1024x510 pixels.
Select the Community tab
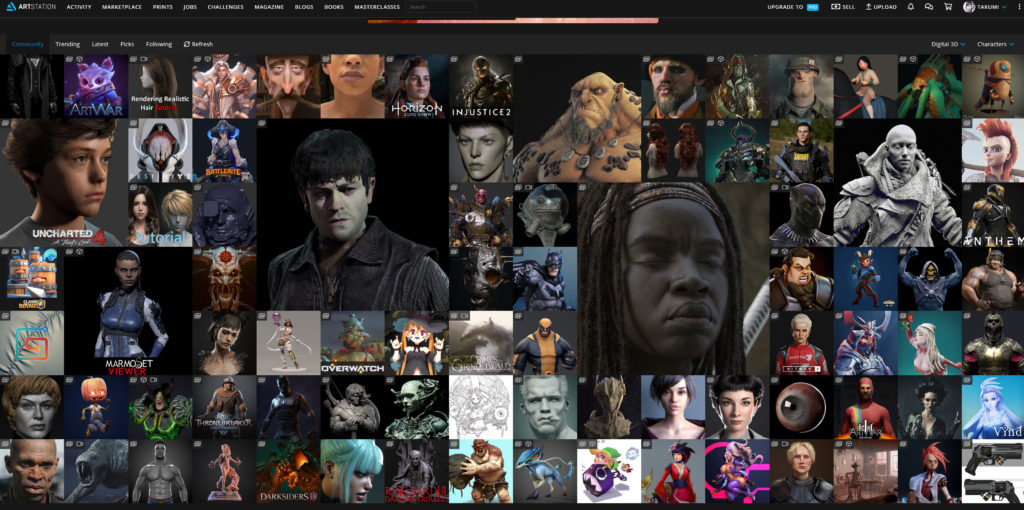click(x=27, y=44)
